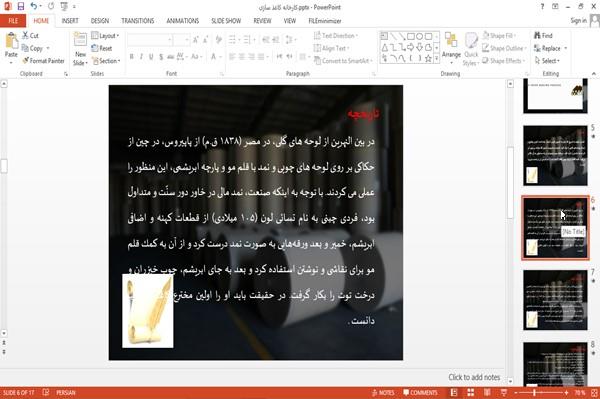The height and width of the screenshot is (399, 600).
Task: Click the New Slide icon
Action: (80, 40)
